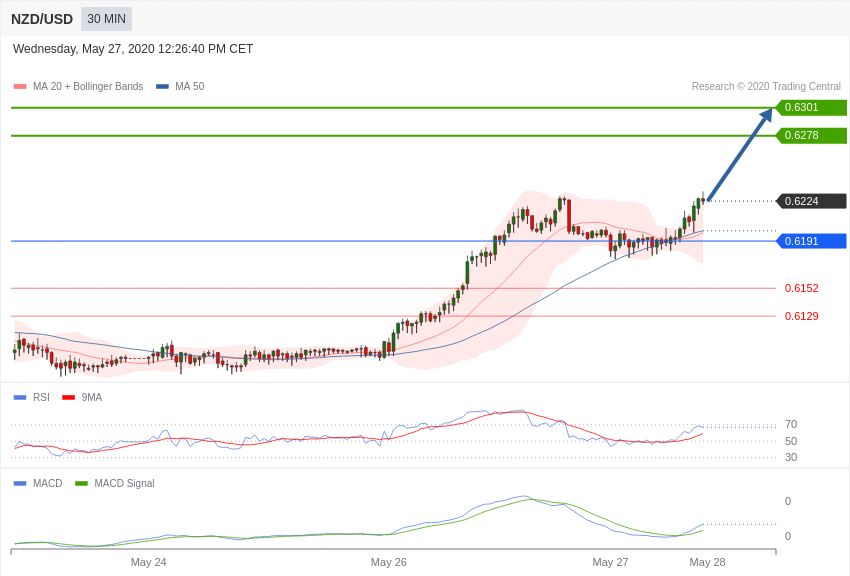Click the NZD/USD pair title
The height and width of the screenshot is (576, 850).
point(42,20)
